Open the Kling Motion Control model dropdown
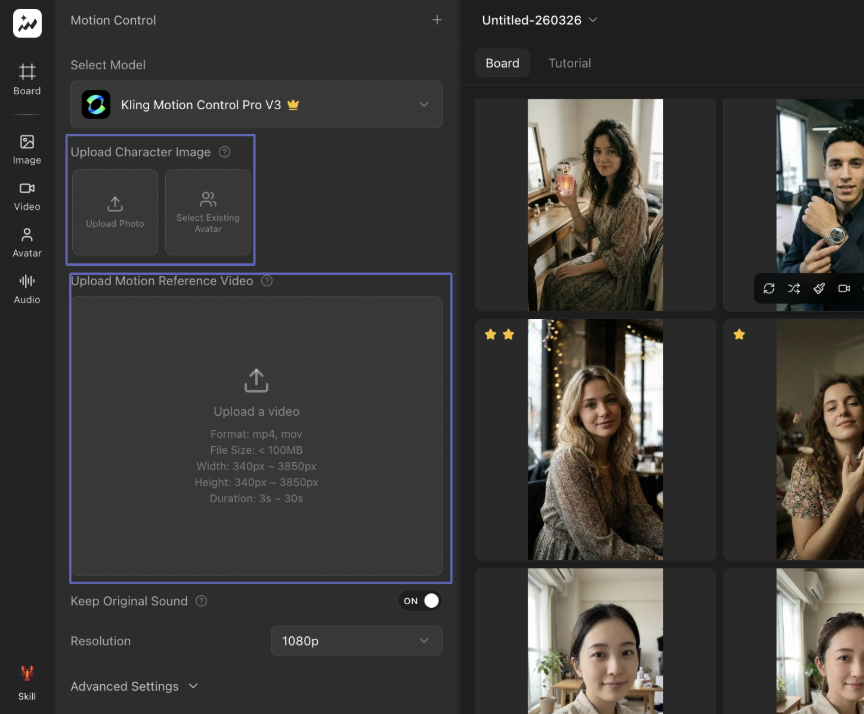This screenshot has height=714, width=864. tap(256, 104)
